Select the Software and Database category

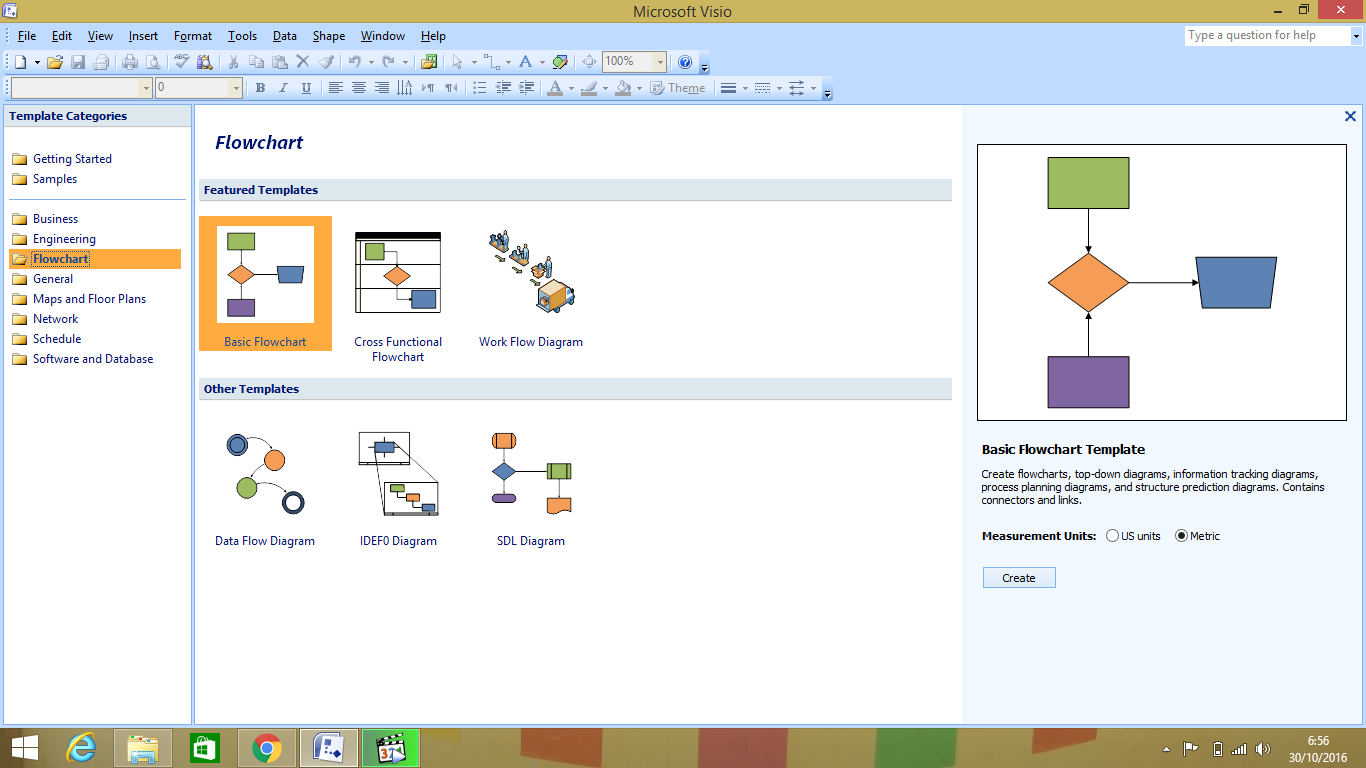[x=93, y=359]
